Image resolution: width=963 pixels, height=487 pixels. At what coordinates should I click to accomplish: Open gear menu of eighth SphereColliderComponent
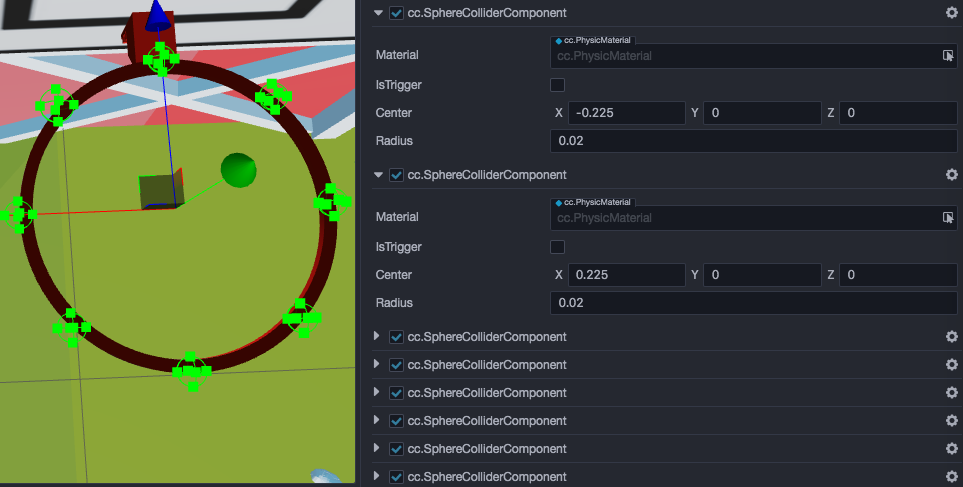pos(951,477)
